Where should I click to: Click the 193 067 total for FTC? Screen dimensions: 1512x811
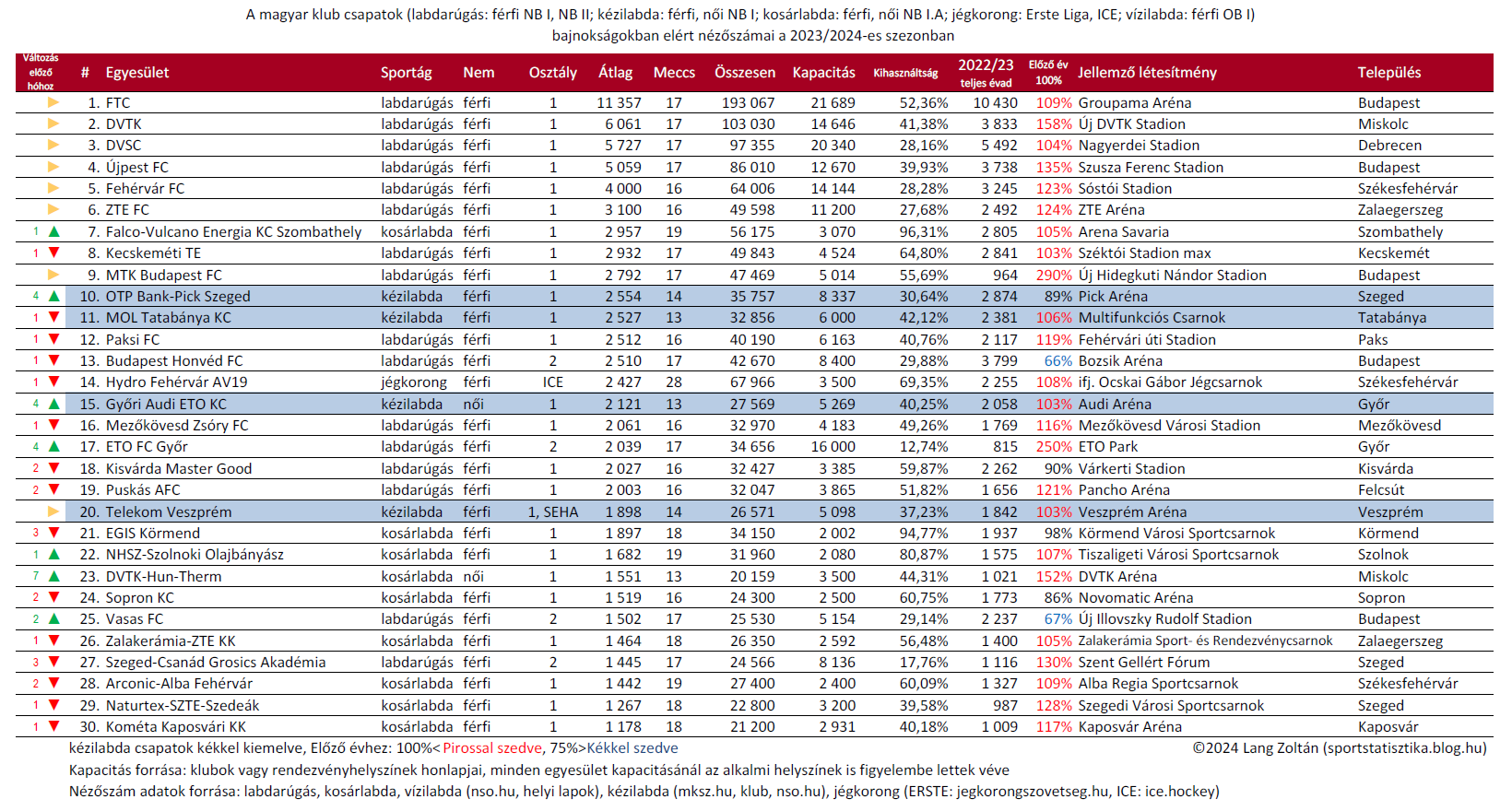coord(748,102)
